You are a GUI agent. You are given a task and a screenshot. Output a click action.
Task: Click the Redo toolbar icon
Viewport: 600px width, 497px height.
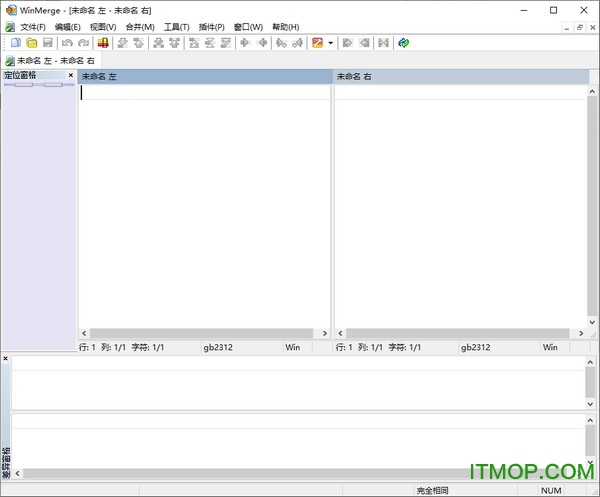point(83,43)
